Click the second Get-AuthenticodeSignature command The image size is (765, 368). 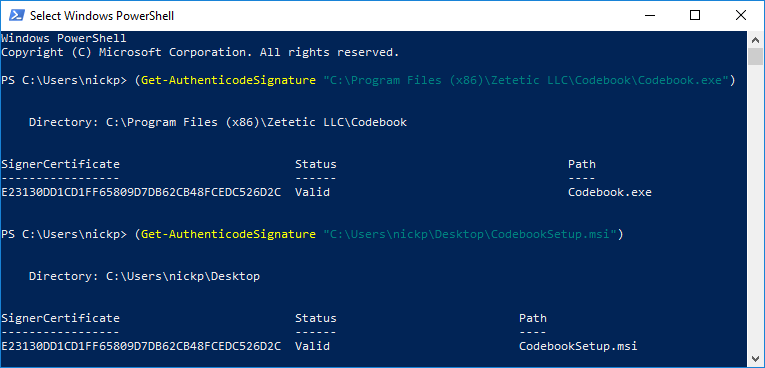click(x=228, y=235)
